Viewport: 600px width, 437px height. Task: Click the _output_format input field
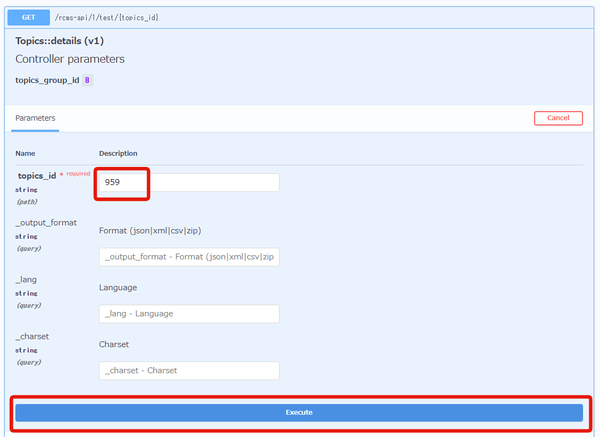[189, 256]
